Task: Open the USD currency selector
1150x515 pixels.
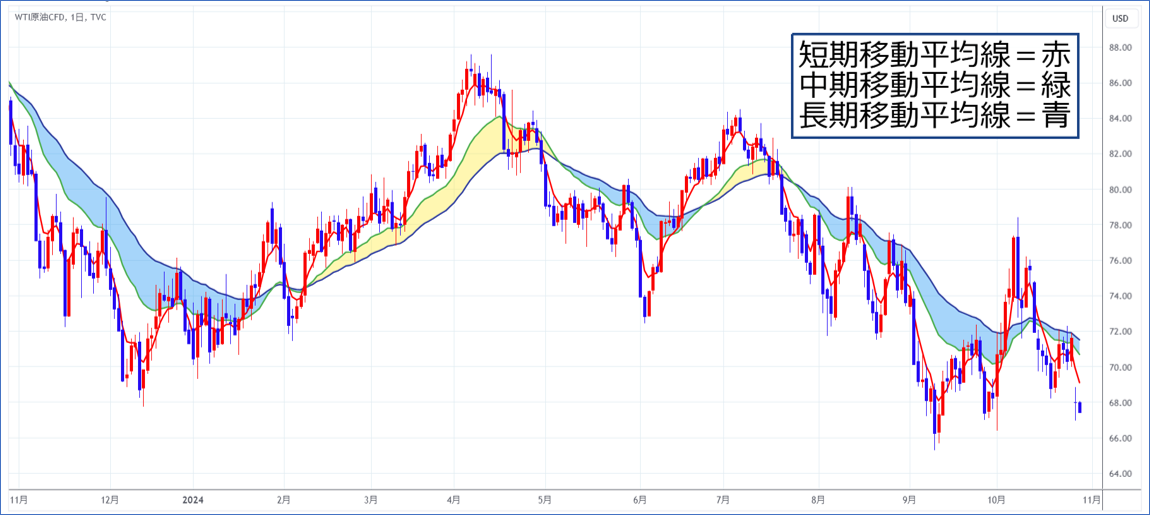Action: (1120, 18)
